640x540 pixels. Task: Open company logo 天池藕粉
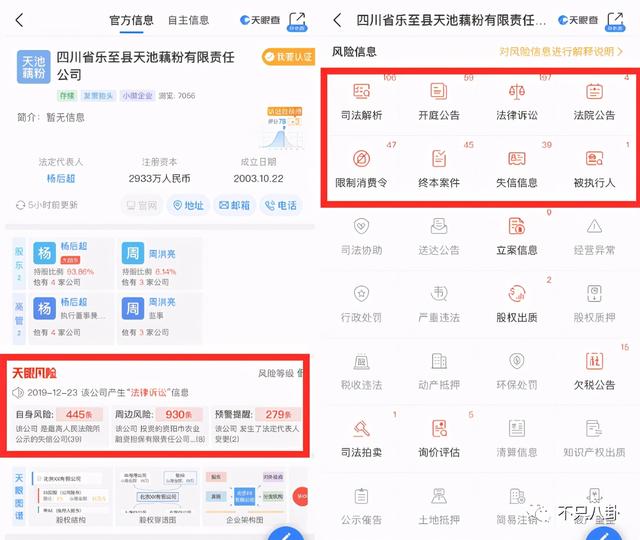[x=33, y=67]
